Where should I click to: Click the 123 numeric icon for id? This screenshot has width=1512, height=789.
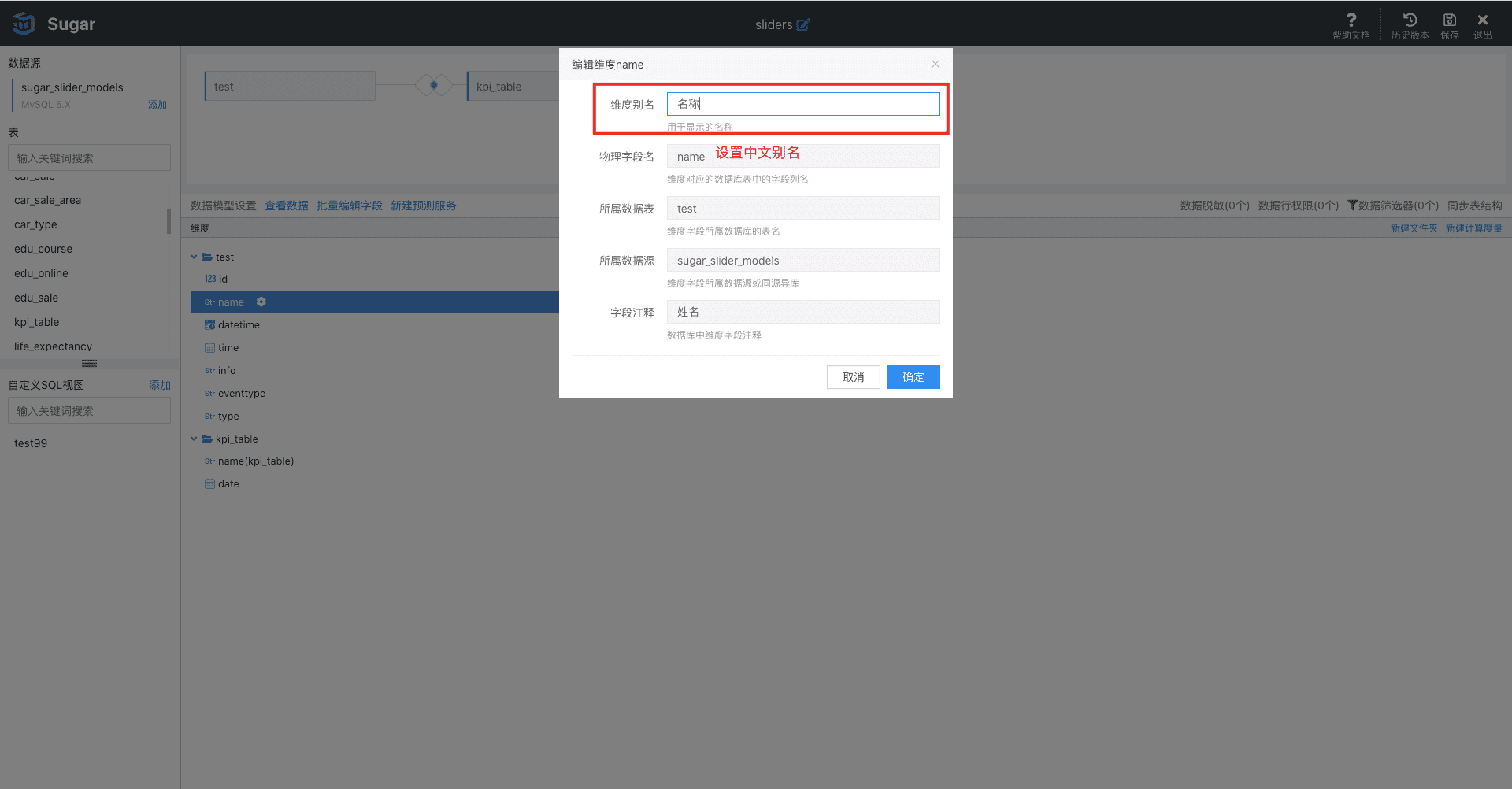tap(210, 279)
